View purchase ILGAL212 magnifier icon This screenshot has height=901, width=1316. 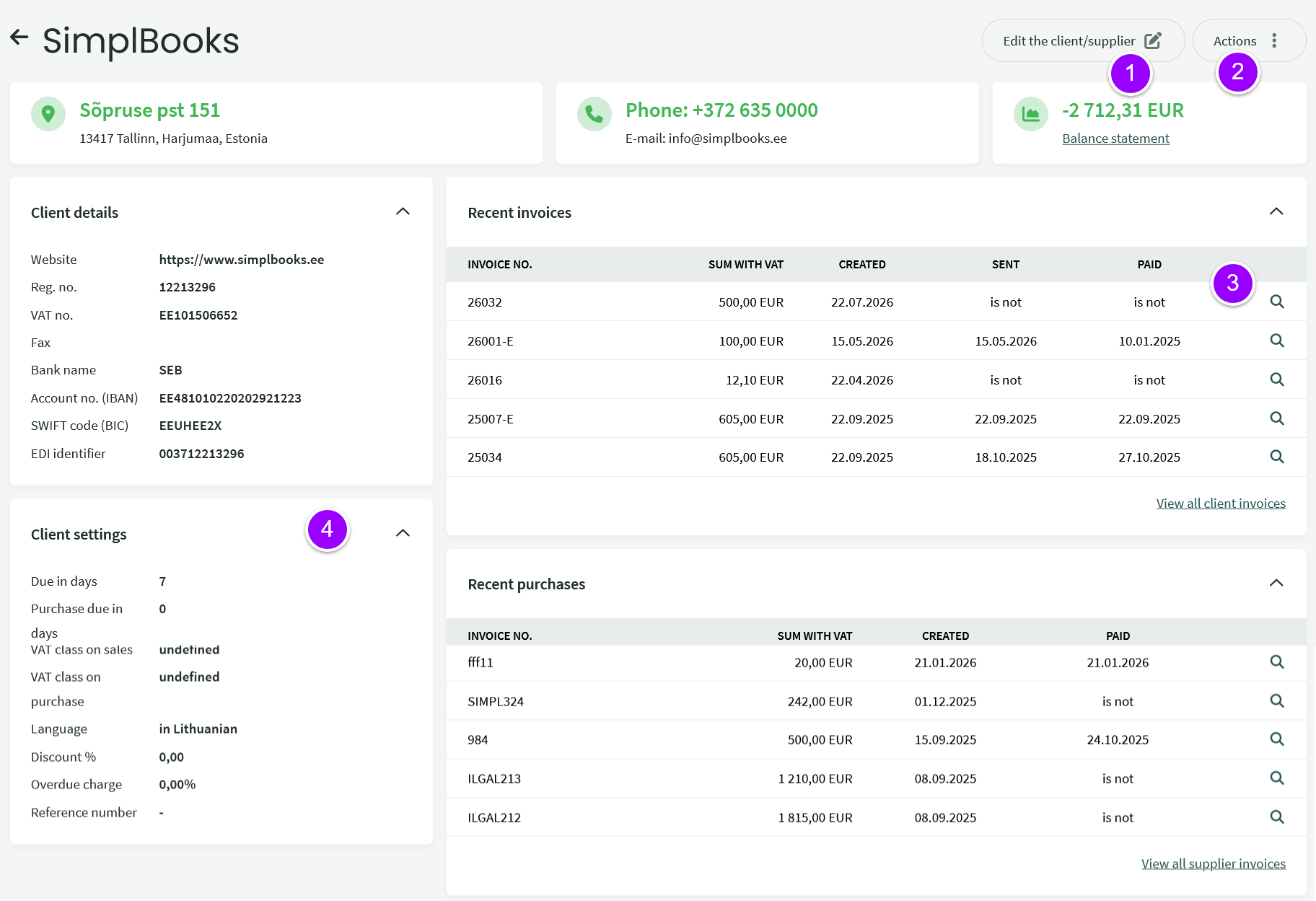1276,817
